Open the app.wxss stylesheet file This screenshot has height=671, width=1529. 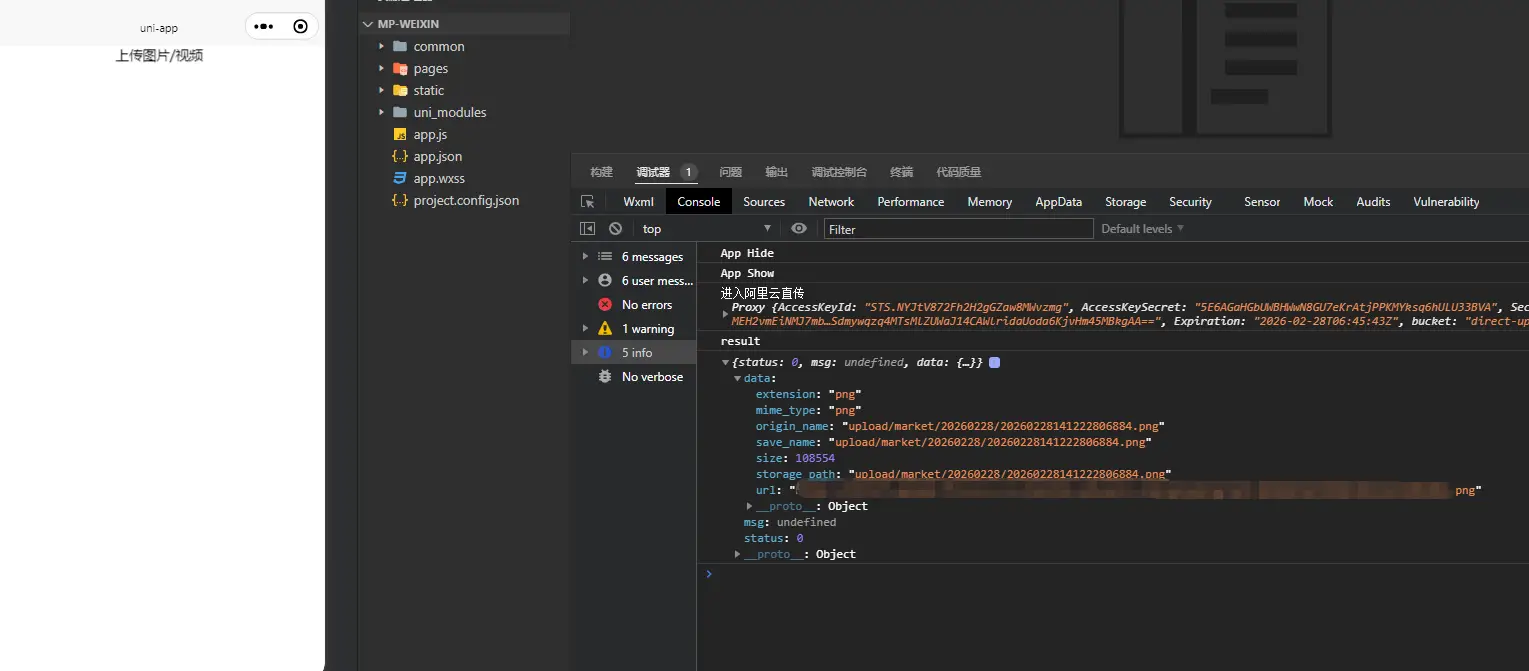[x=439, y=178]
